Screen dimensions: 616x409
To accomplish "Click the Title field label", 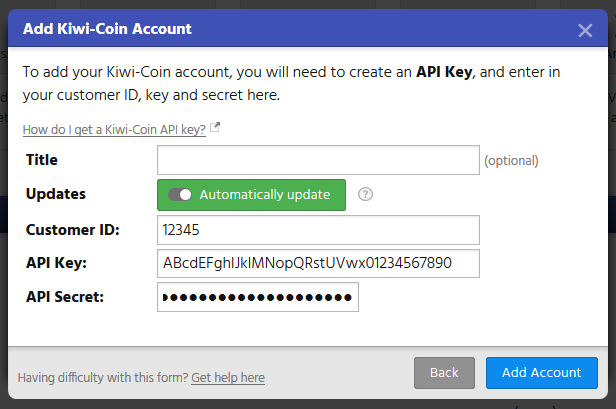I will click(x=42, y=160).
